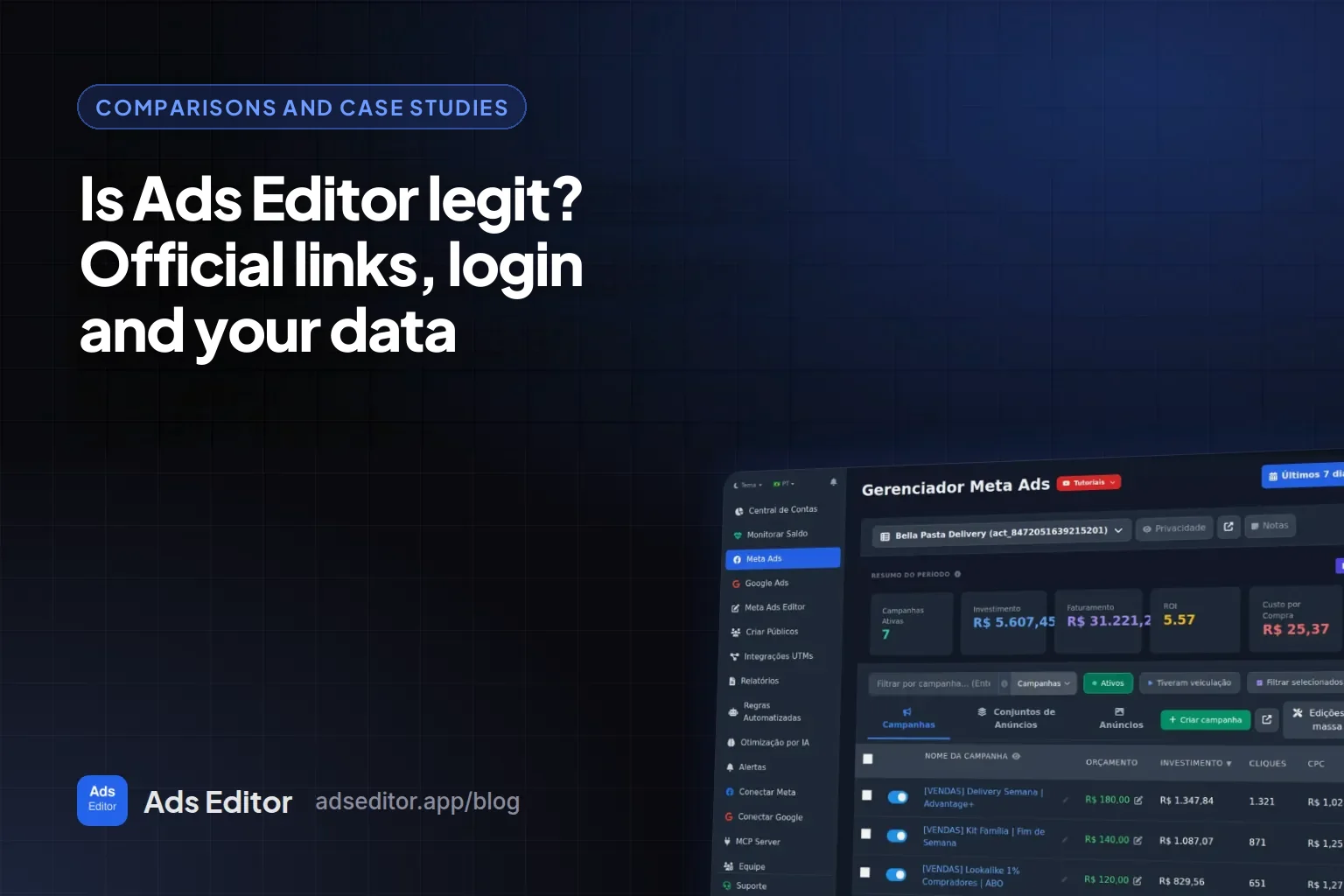This screenshot has height=896, width=1344.
Task: Click the blue Ads Editor logo badge
Action: point(102,801)
